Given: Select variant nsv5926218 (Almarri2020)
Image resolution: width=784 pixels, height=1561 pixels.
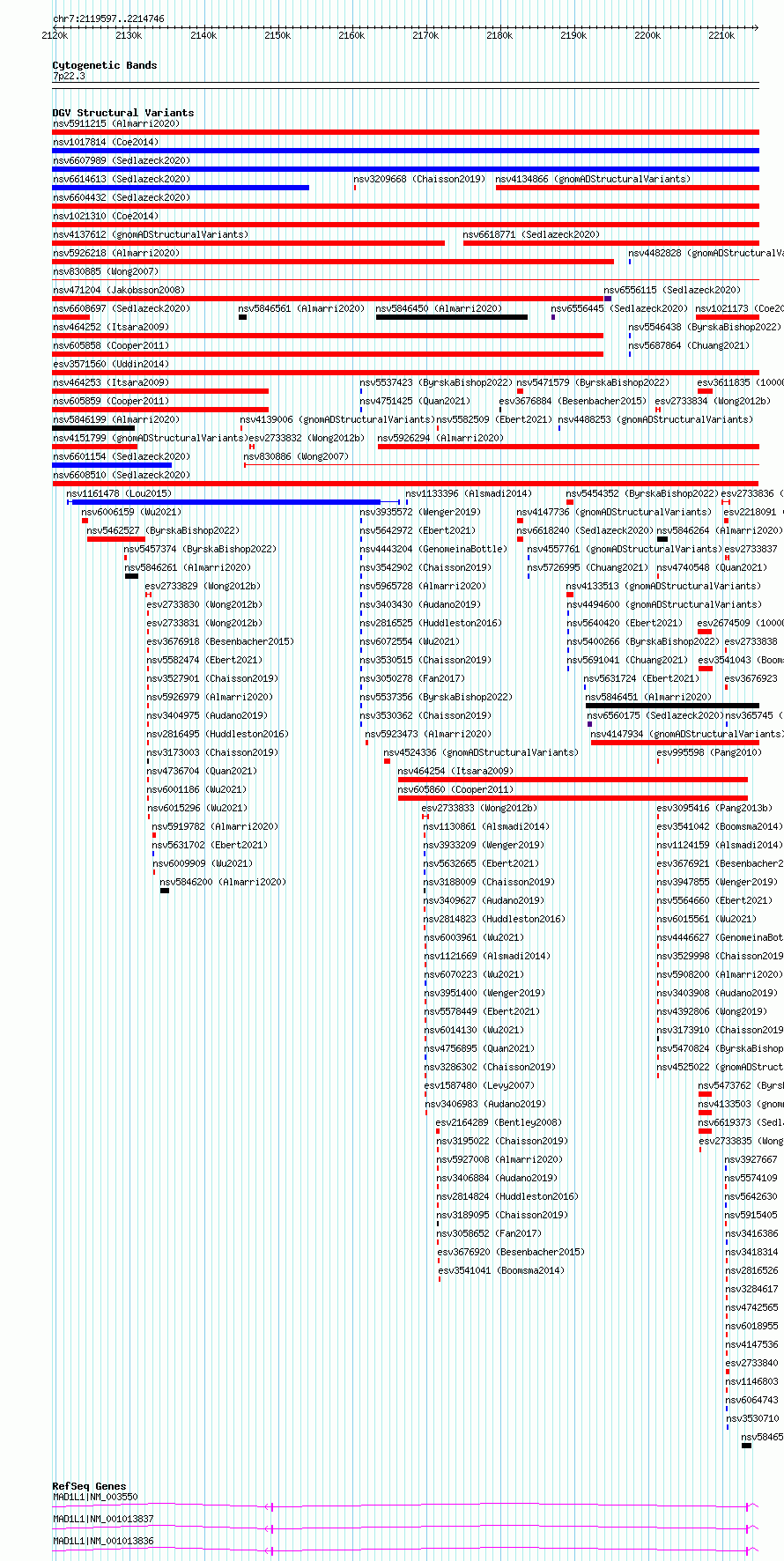Looking at the screenshot, I should 116,254.
